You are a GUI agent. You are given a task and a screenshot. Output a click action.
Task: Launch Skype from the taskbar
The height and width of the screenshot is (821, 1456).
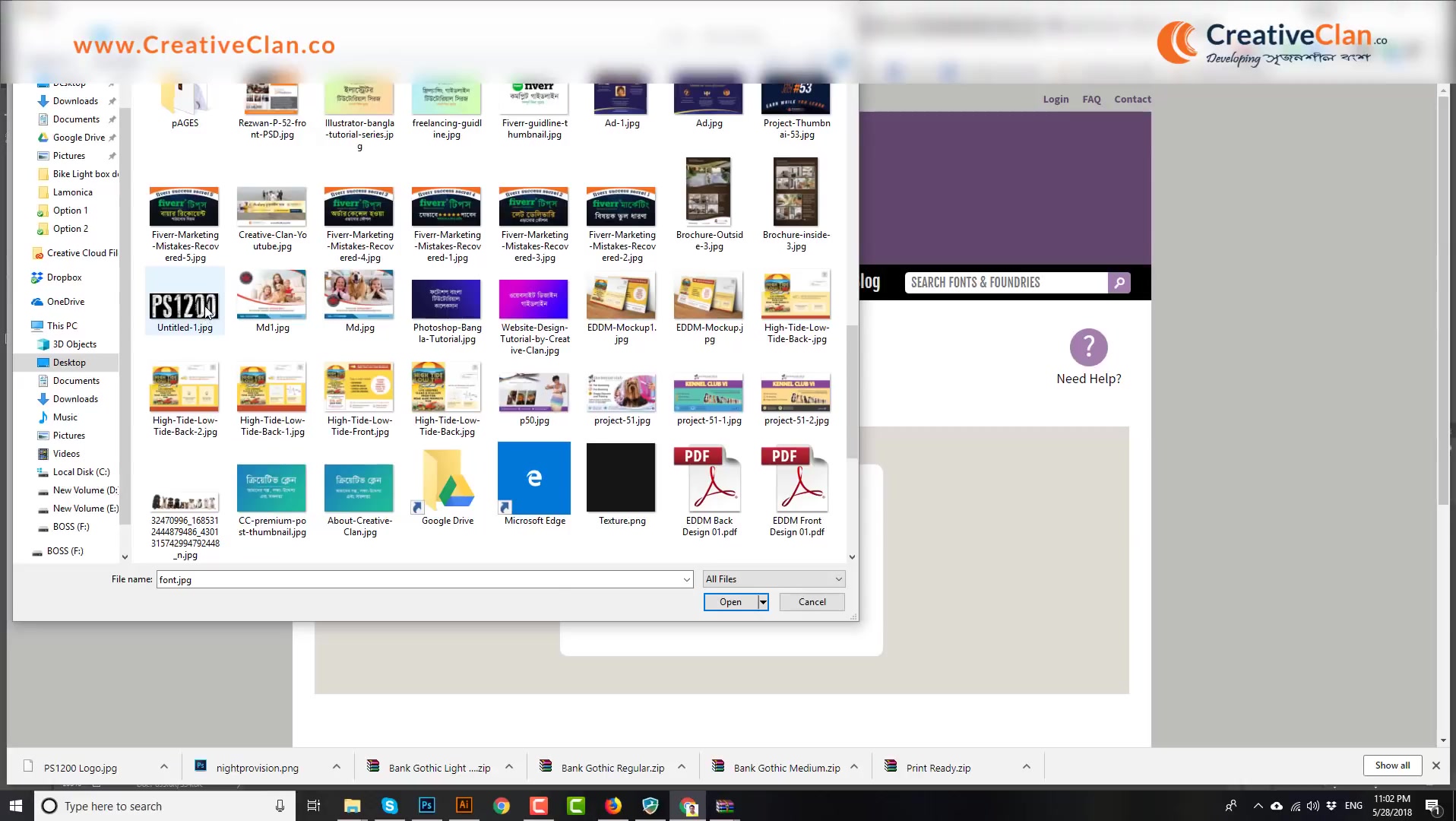(390, 806)
